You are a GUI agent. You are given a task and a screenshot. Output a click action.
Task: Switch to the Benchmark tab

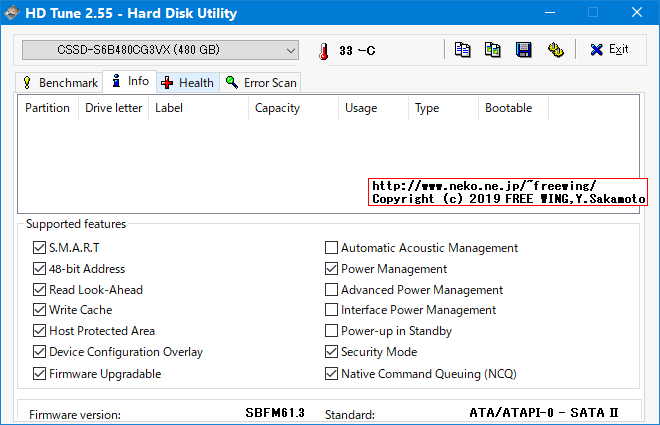[x=59, y=82]
